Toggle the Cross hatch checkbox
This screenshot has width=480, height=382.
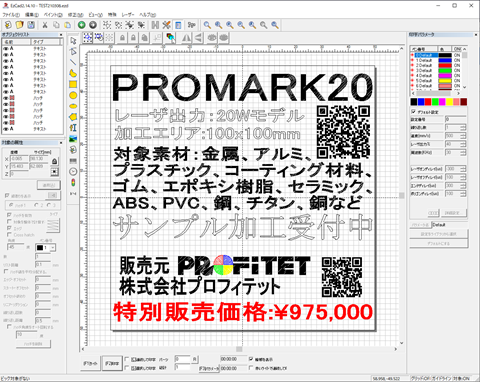point(9,235)
